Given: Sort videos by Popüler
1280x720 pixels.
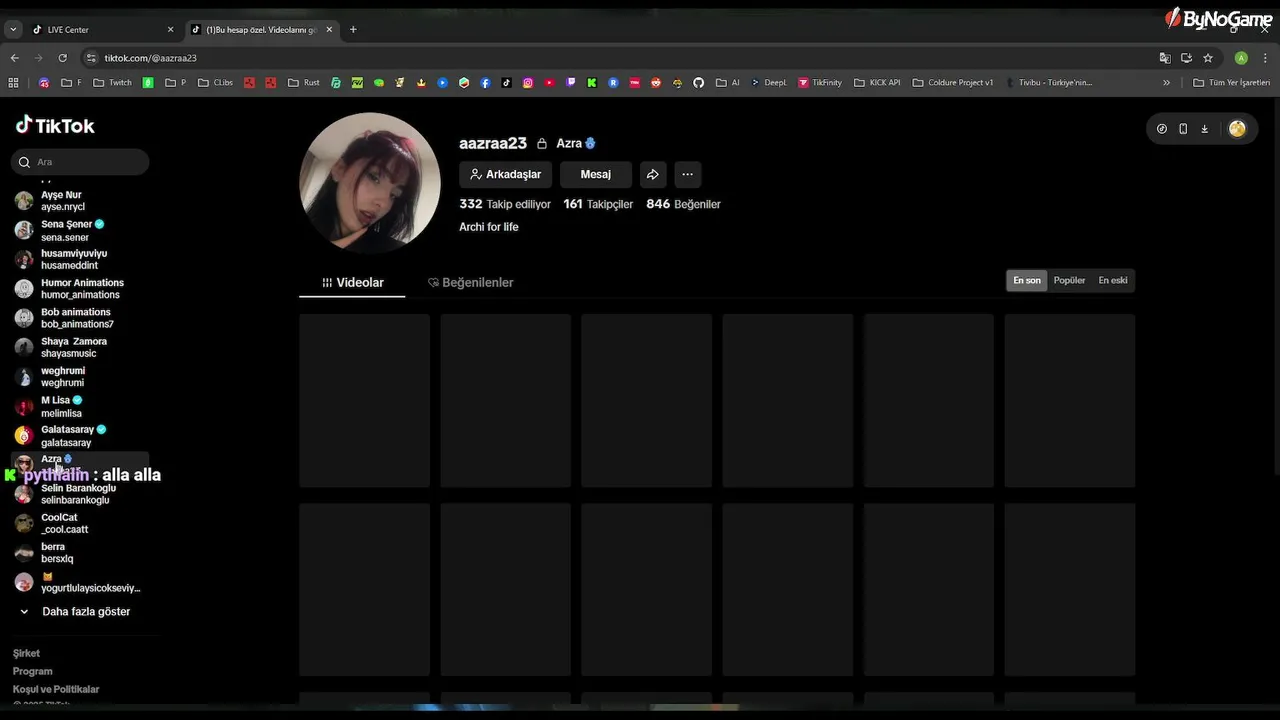Looking at the screenshot, I should (1069, 280).
